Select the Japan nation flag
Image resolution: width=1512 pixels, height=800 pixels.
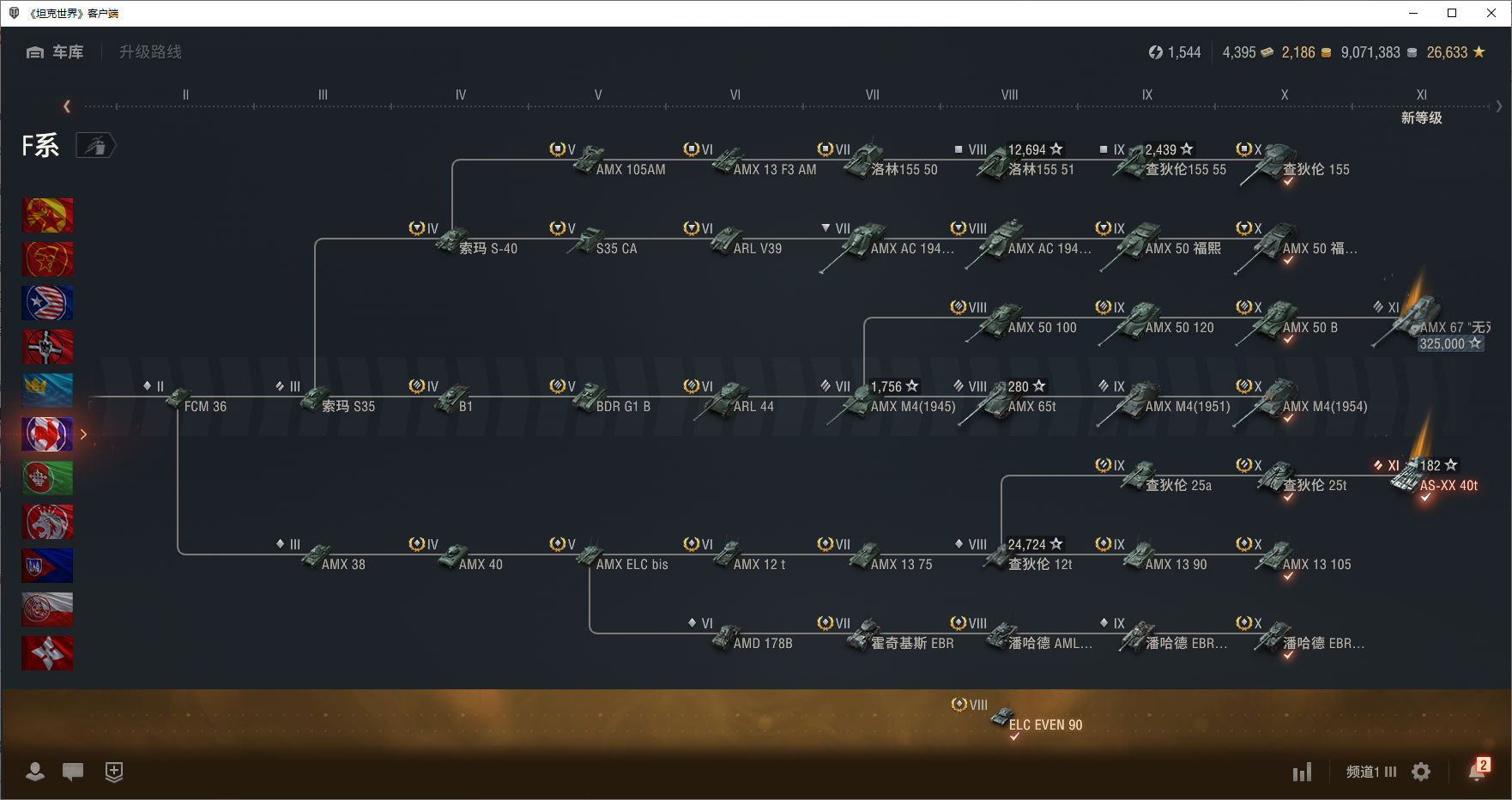point(47,653)
